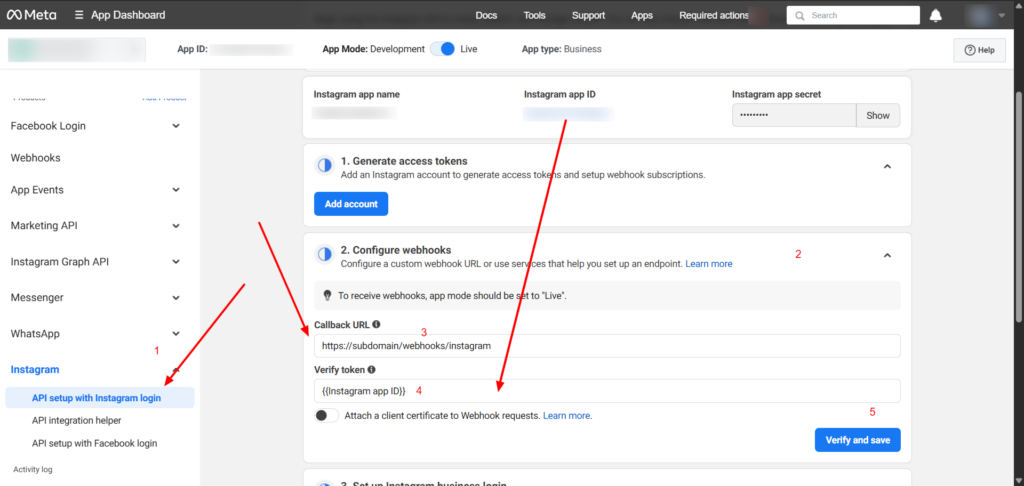Open the account menu arrow at top right
Image resolution: width=1024 pixels, height=486 pixels.
pyautogui.click(x=1002, y=15)
